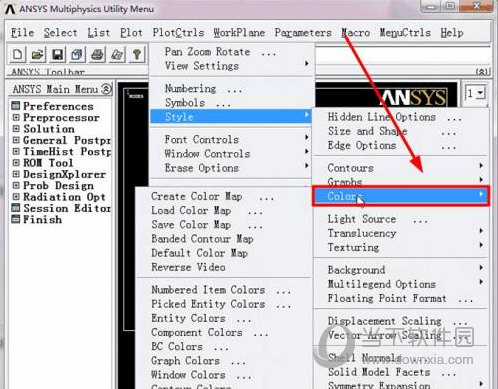The image size is (498, 389).
Task: Choose Symbols menu entry
Action: click(x=231, y=103)
